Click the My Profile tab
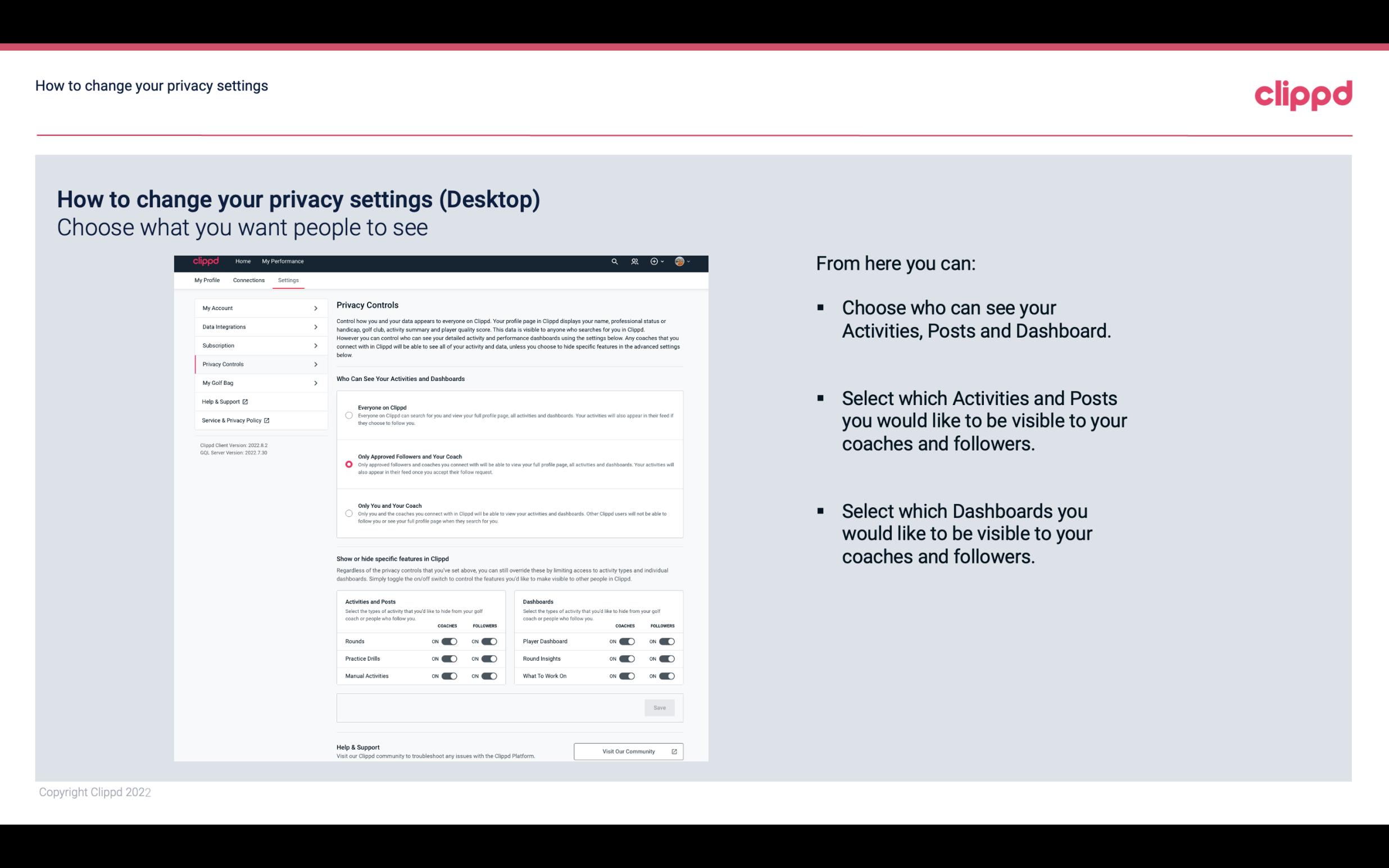 click(x=207, y=280)
